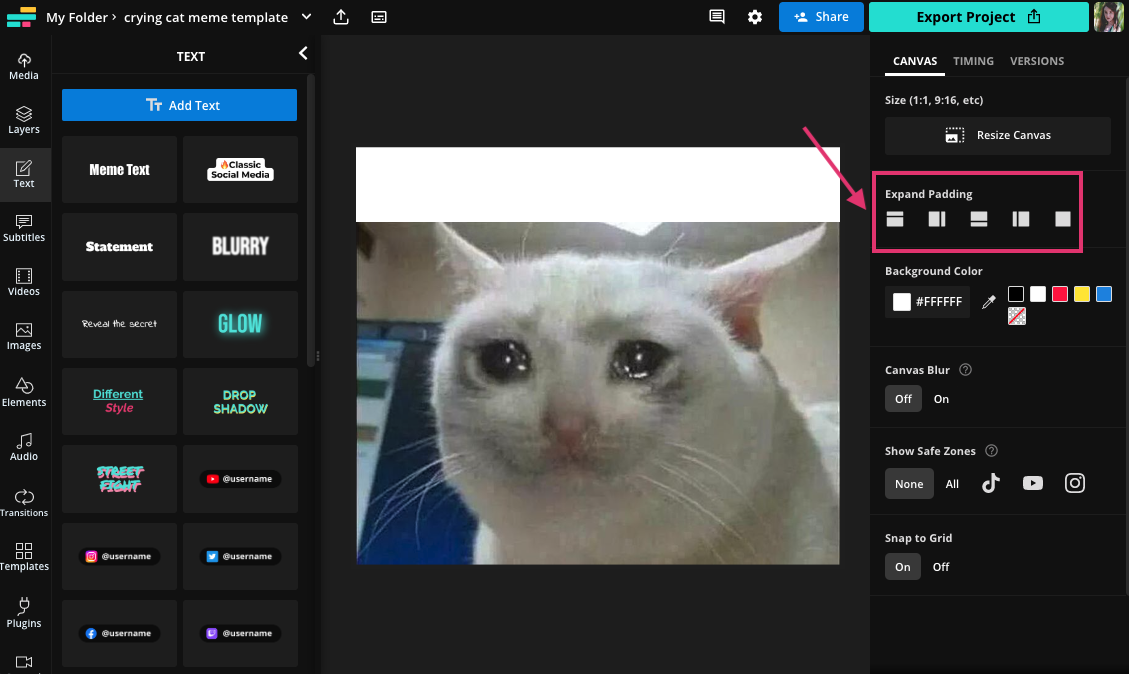This screenshot has width=1129, height=674.
Task: Expand padding on bottom
Action: (979, 219)
